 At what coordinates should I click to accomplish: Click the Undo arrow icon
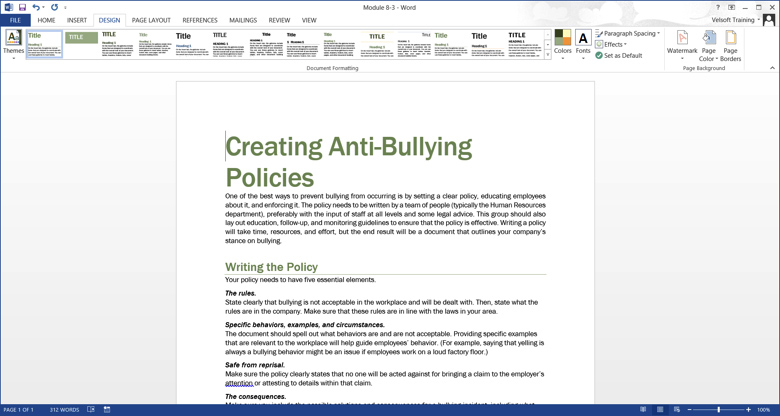36,7
